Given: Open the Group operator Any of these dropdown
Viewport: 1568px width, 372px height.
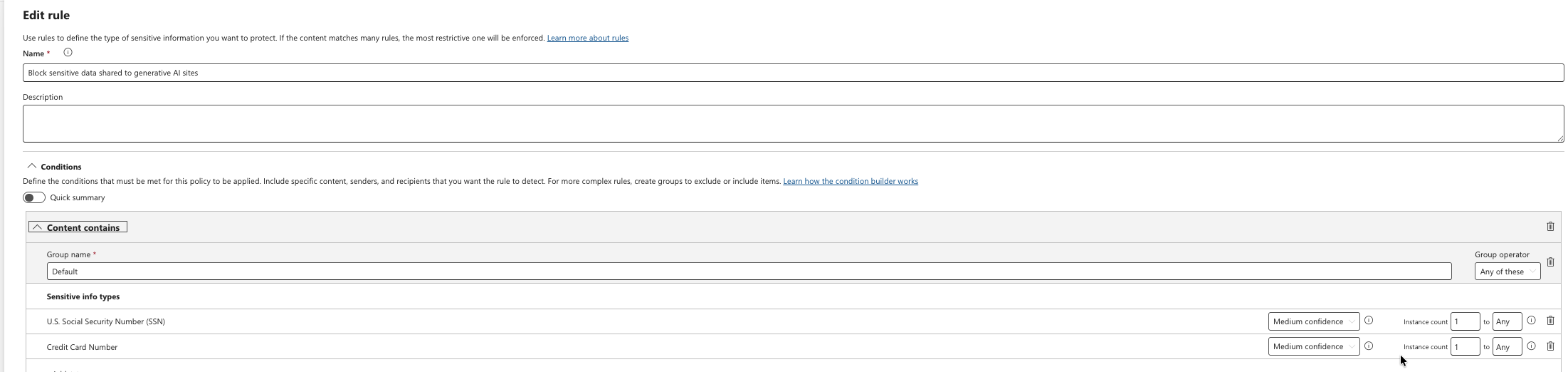Looking at the screenshot, I should click(x=1507, y=272).
